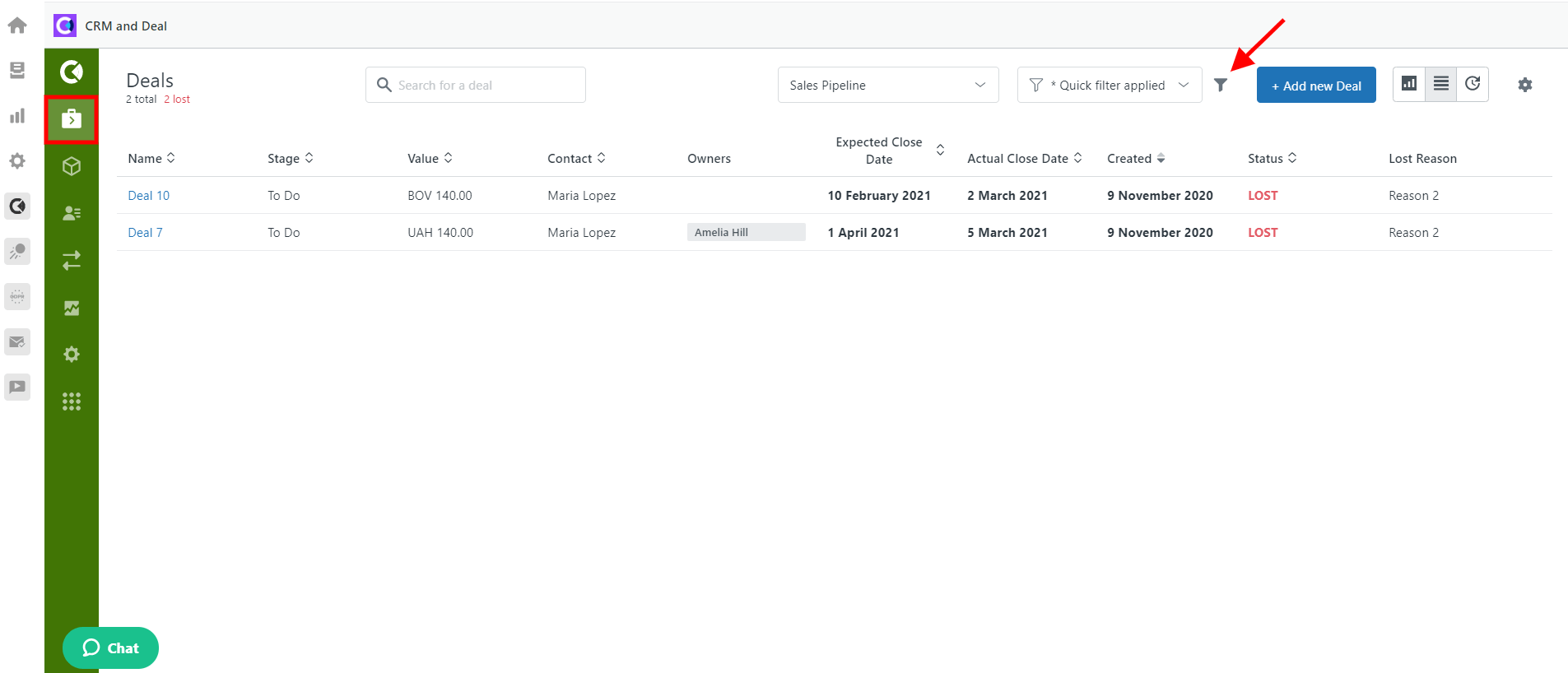1568x673 pixels.
Task: Open the Products cube icon in sidebar
Action: pyautogui.click(x=72, y=166)
